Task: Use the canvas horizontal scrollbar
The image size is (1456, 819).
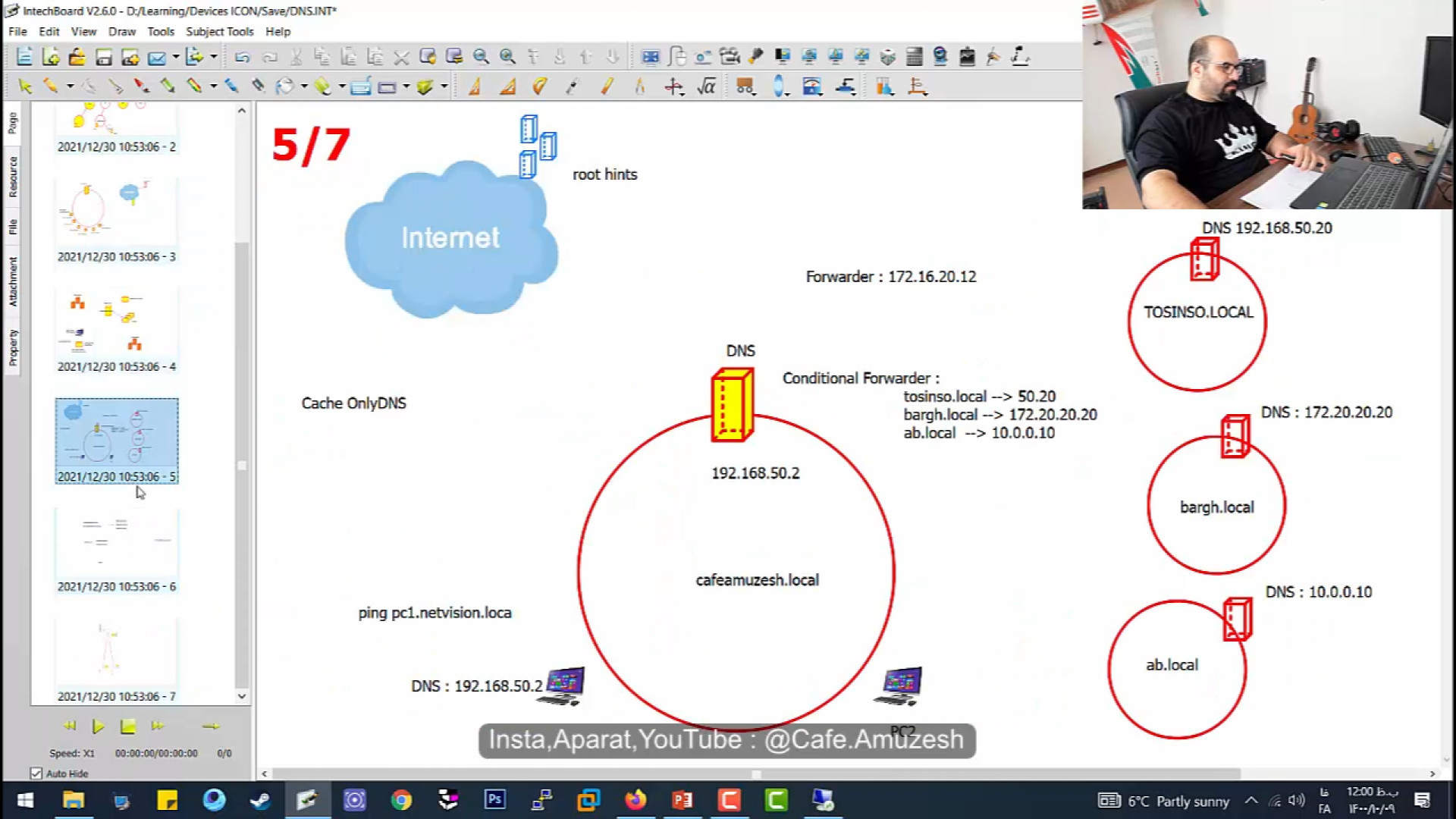Action: [756, 774]
